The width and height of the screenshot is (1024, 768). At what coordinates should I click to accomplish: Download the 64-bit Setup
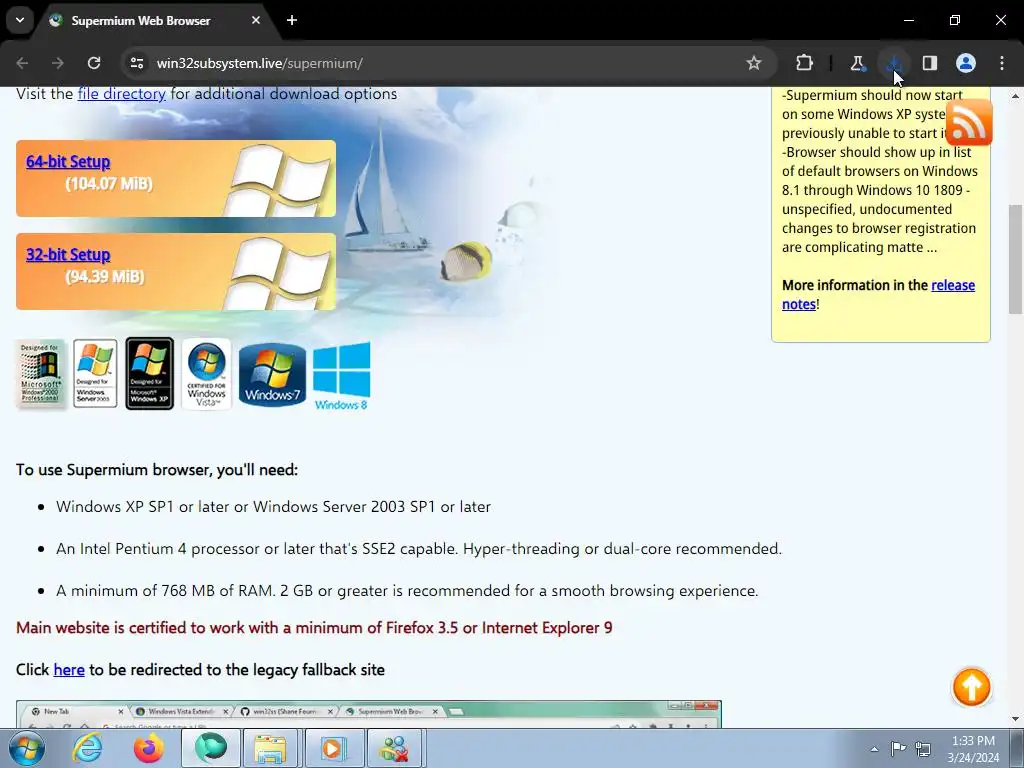point(68,161)
